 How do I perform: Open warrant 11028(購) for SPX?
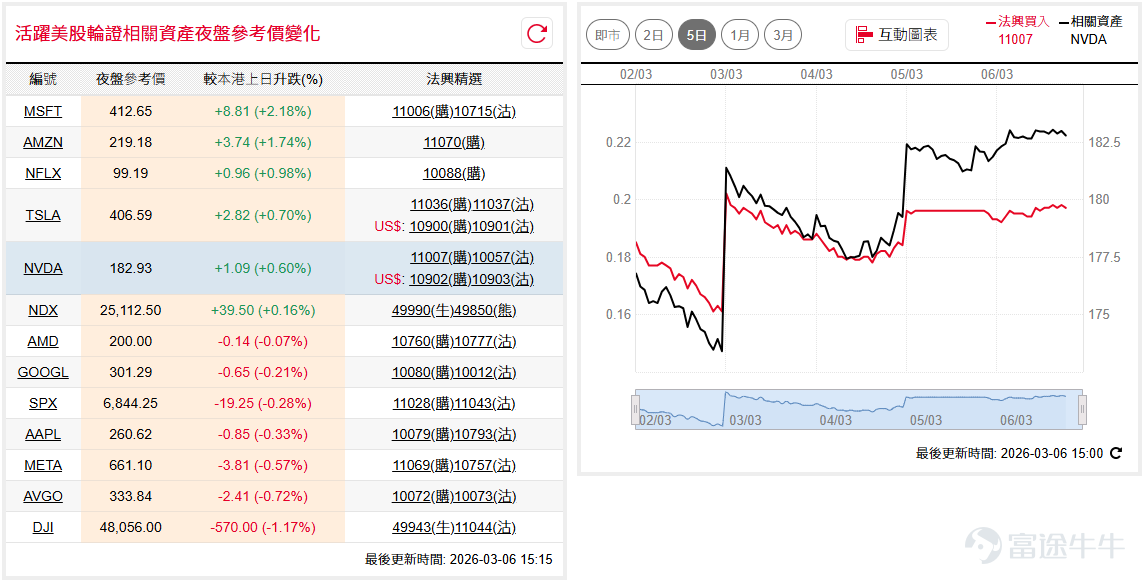[x=424, y=403]
